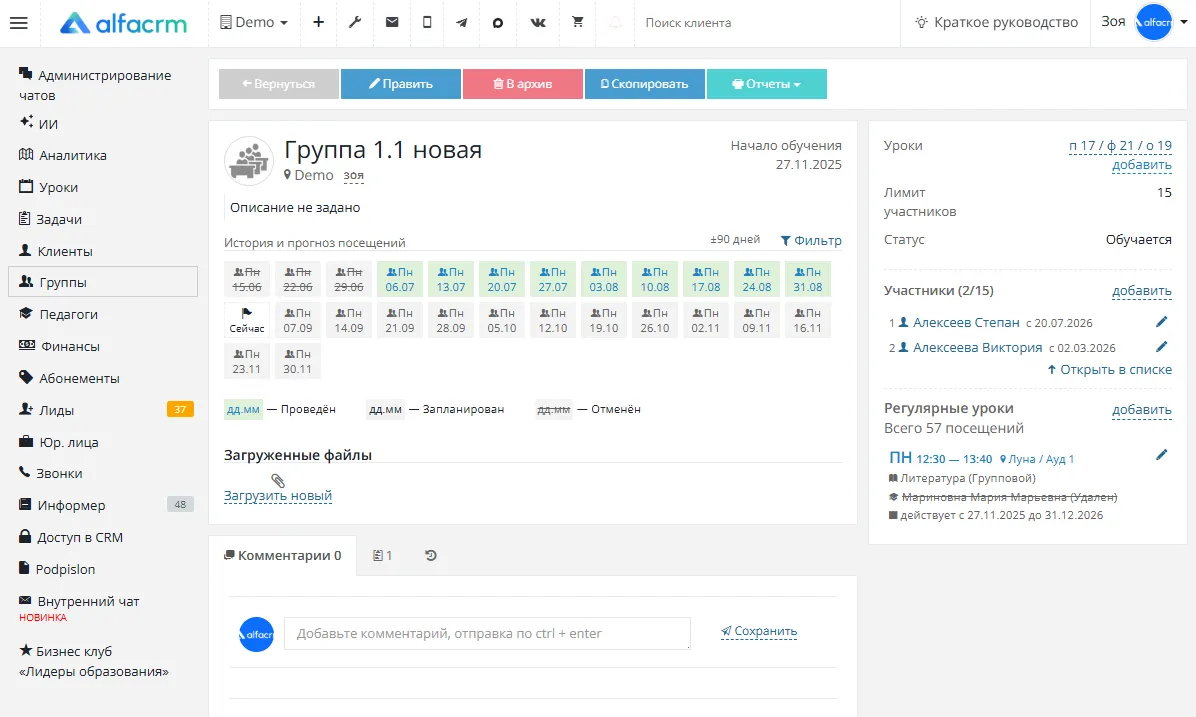Open lessons counter п 17 / ф 21 / о 19
Screen dimensions: 1196x717
(x=1120, y=145)
